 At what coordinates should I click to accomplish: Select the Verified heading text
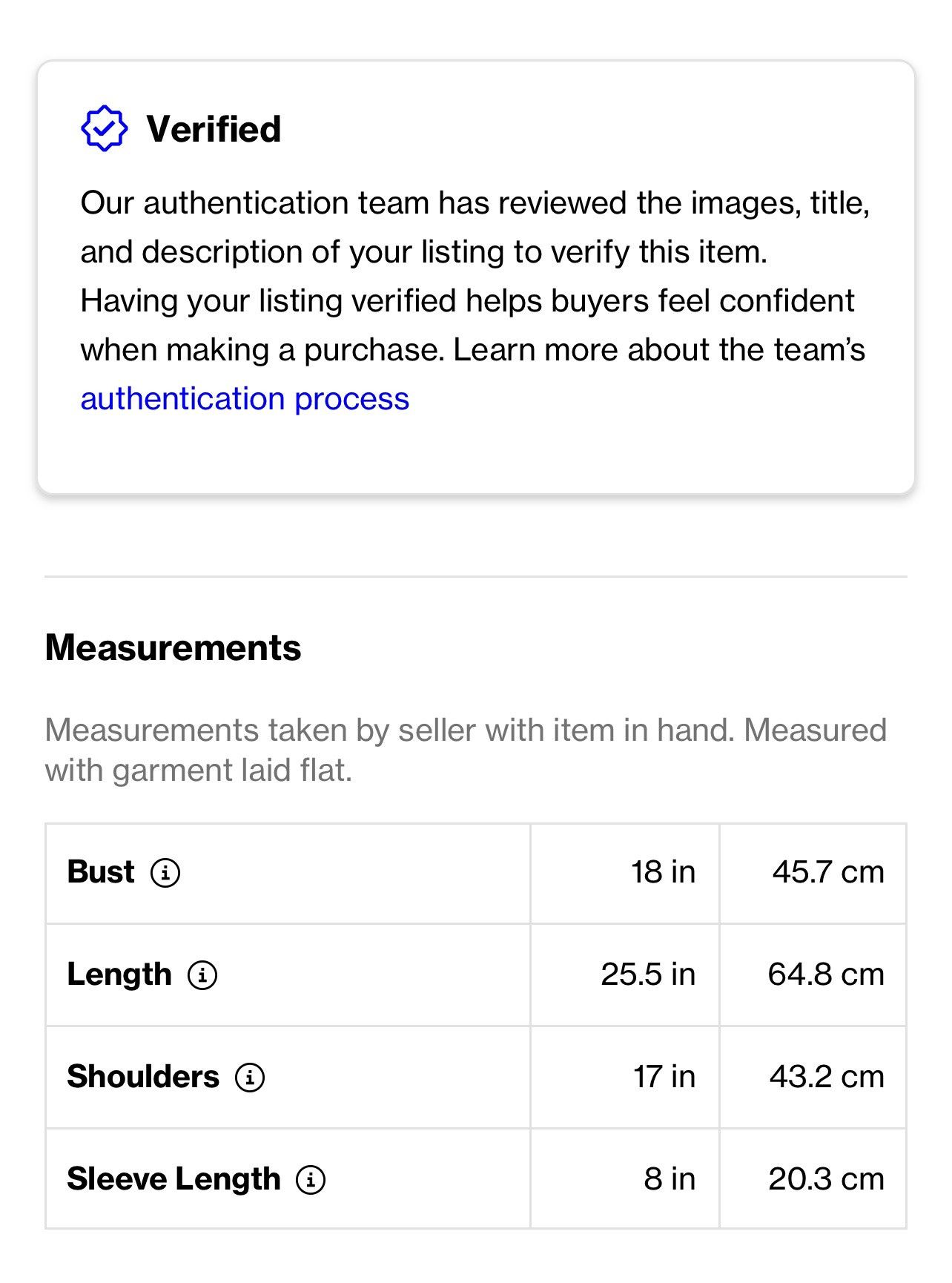click(x=214, y=129)
